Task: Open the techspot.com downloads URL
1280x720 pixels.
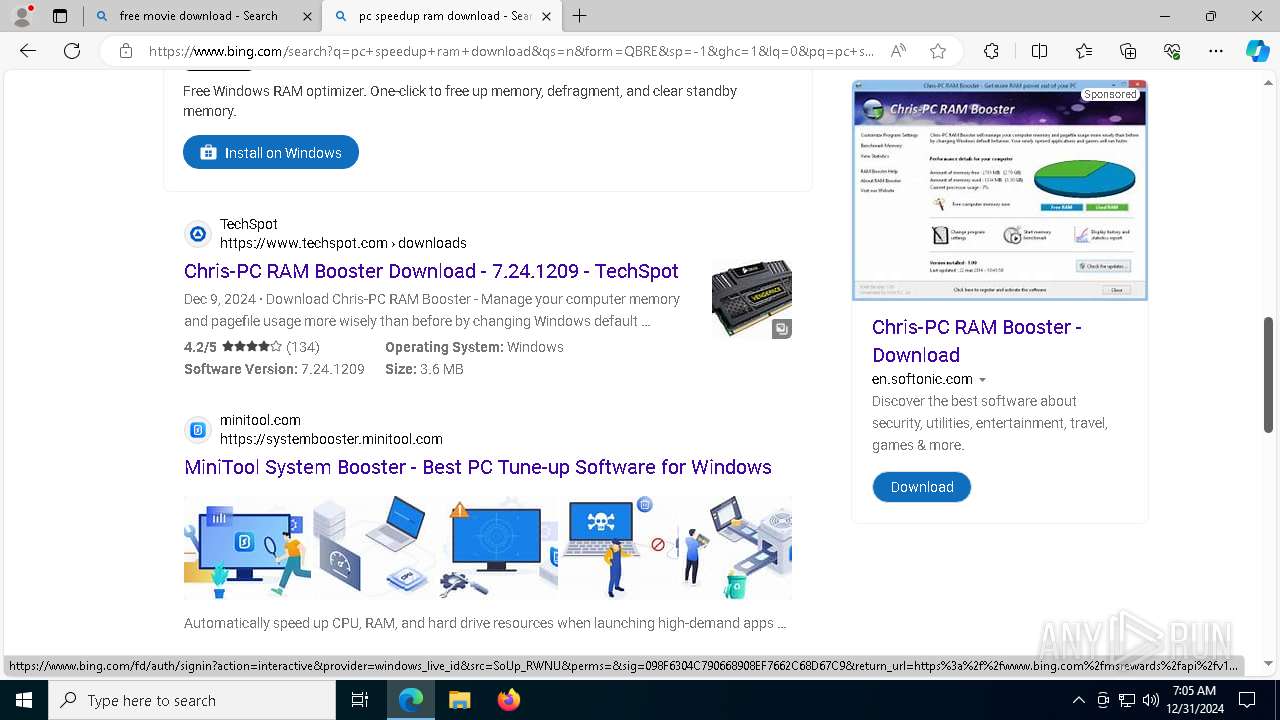Action: [343, 243]
